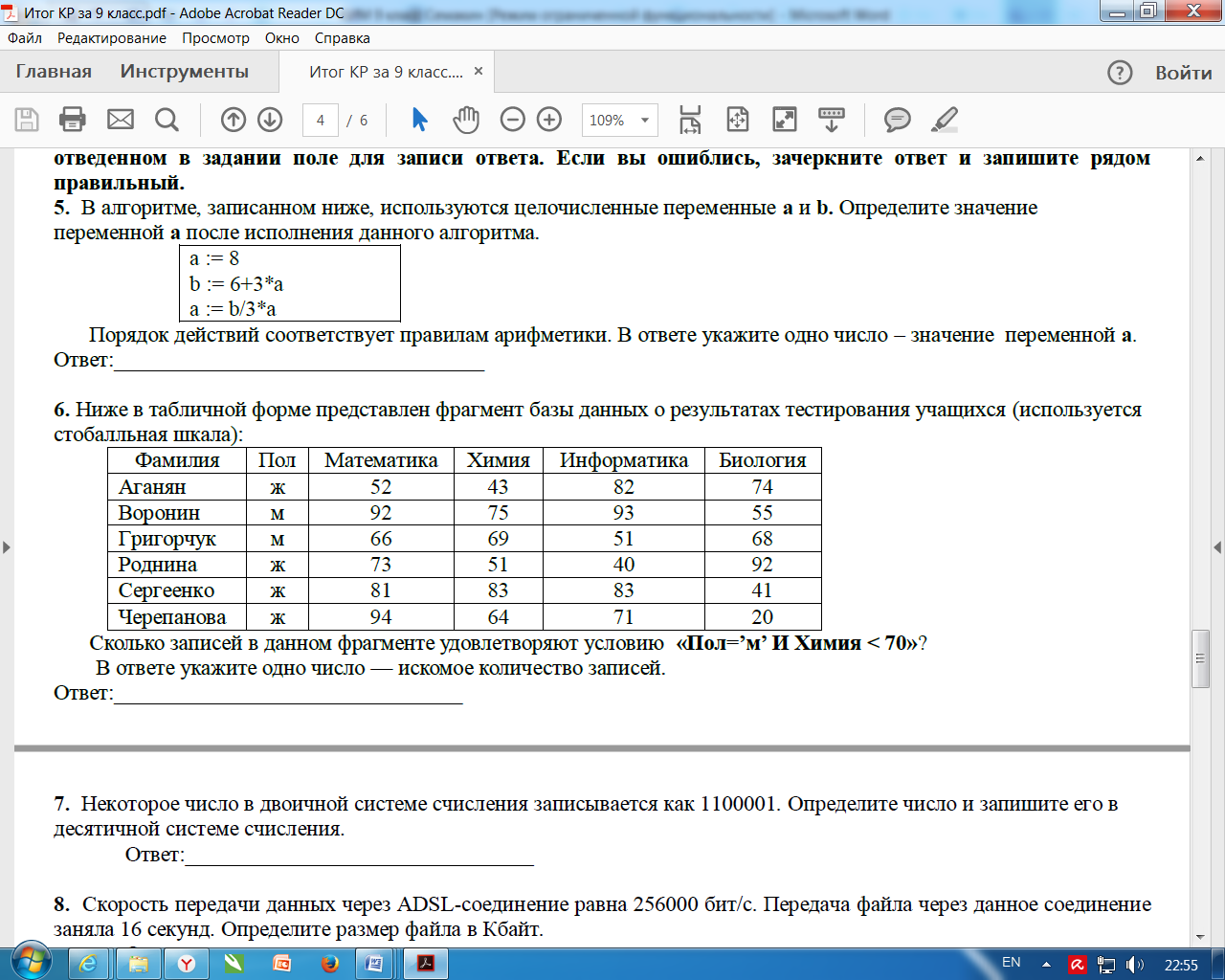
Task: Activate the Hand pan tool
Action: [466, 120]
